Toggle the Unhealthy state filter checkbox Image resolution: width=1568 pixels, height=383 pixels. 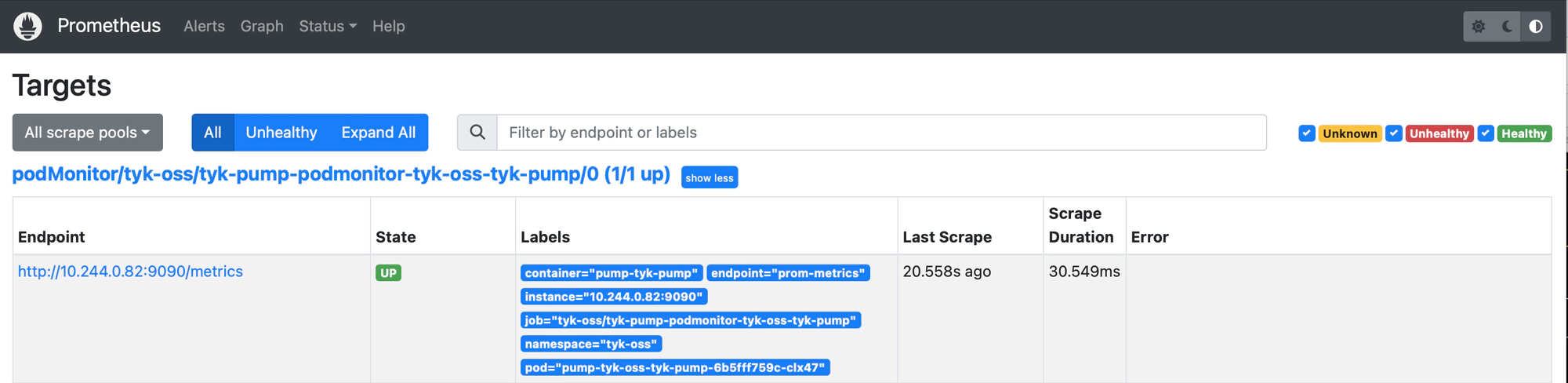click(x=1394, y=133)
